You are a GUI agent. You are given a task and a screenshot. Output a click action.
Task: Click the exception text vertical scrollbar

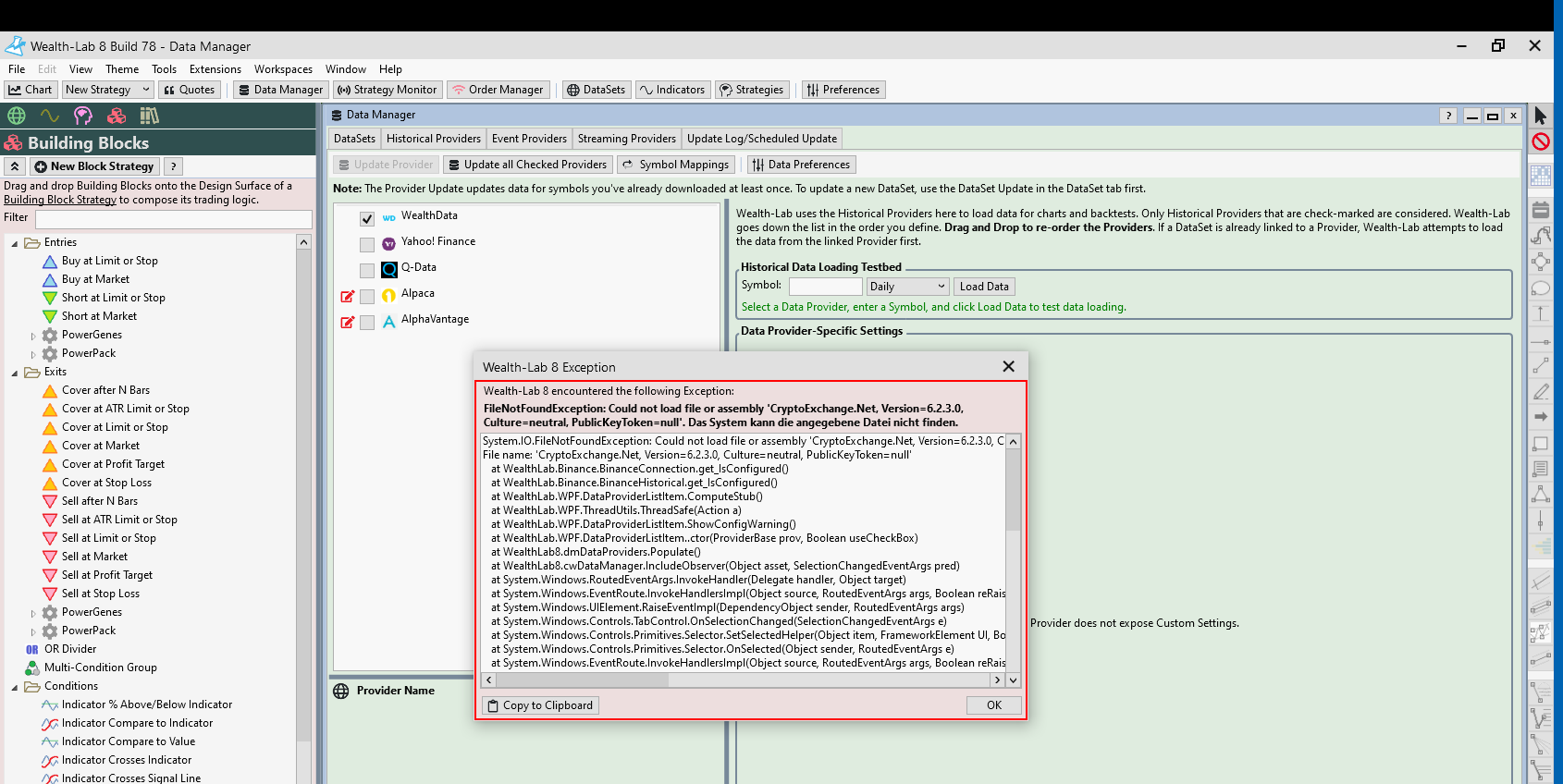[x=1014, y=560]
